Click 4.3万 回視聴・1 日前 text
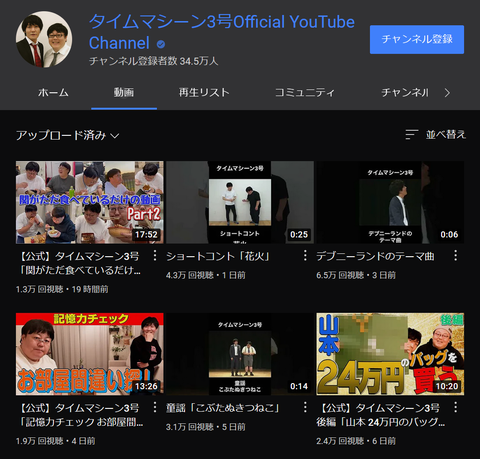480x459 pixels. tap(206, 275)
